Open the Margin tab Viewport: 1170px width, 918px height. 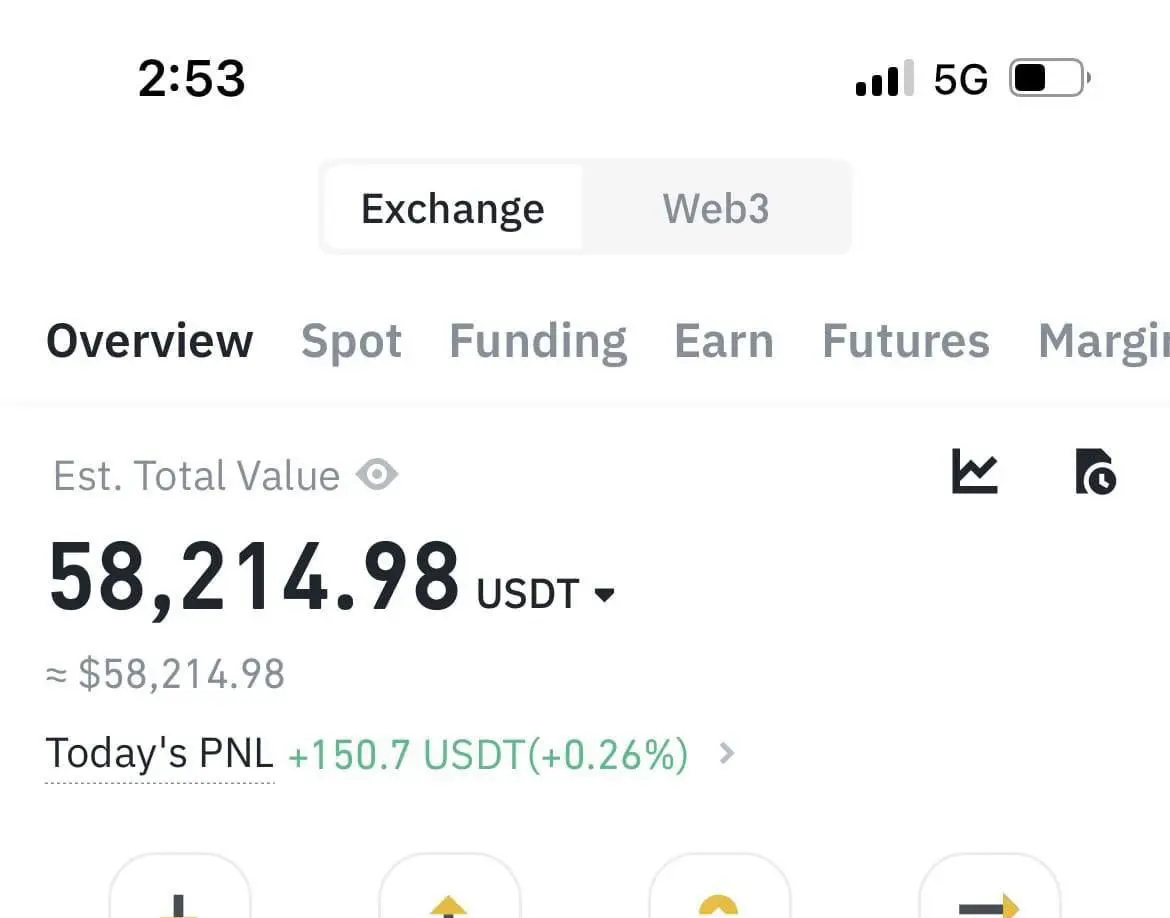click(1104, 341)
